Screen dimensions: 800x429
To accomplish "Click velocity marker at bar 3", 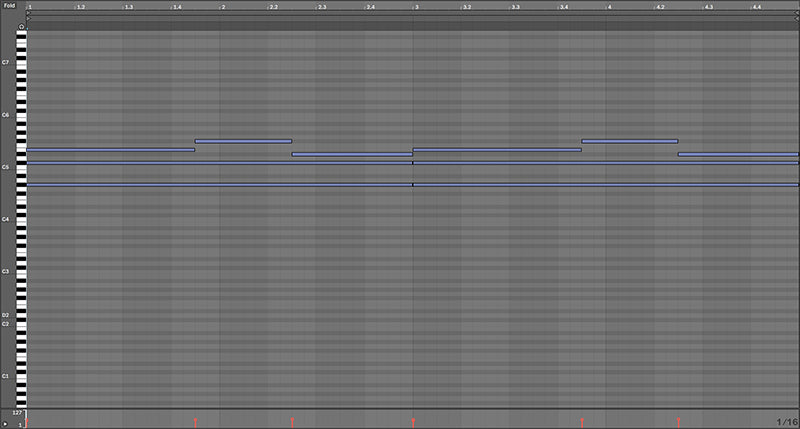I will (413, 422).
